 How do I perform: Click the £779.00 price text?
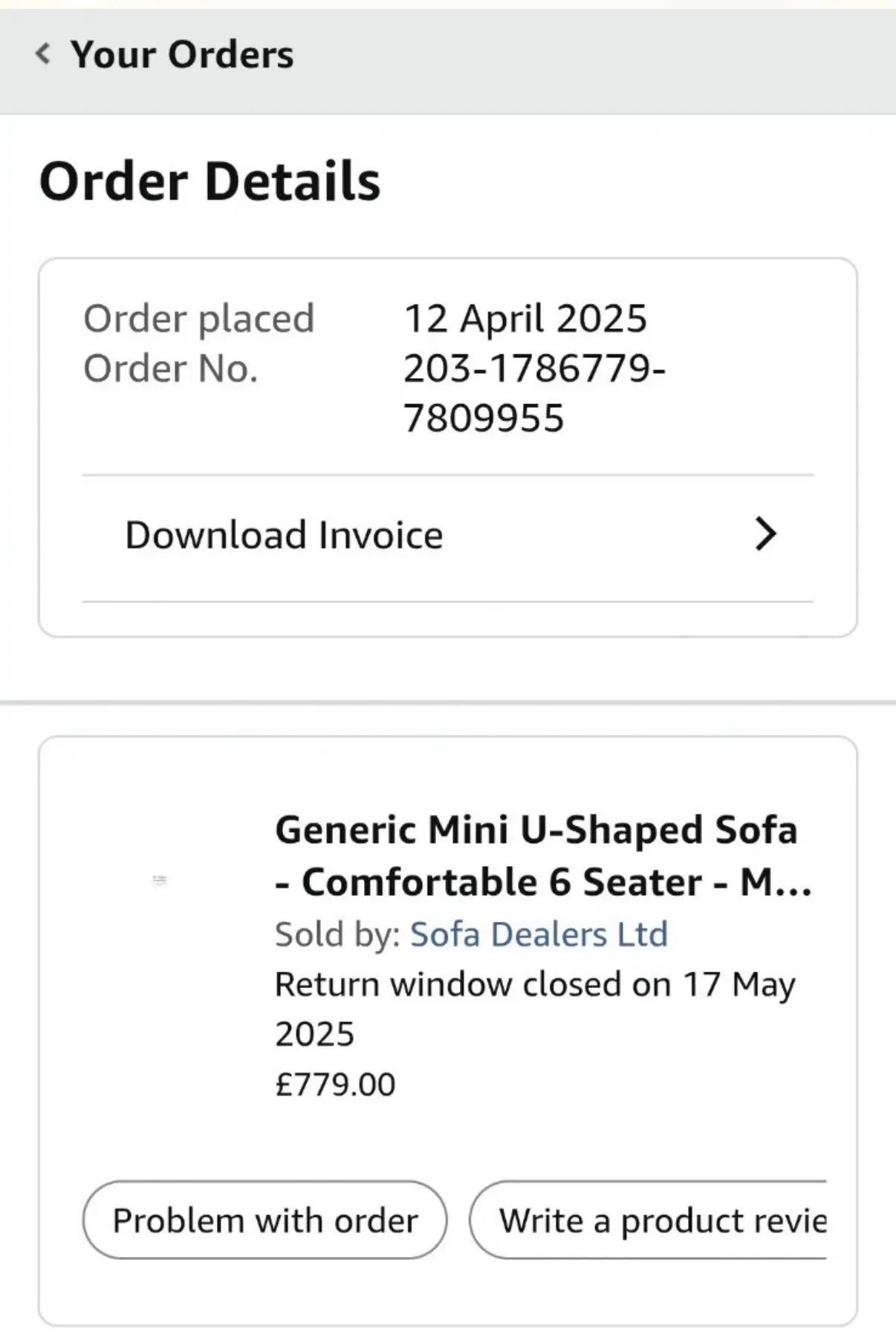[335, 1085]
